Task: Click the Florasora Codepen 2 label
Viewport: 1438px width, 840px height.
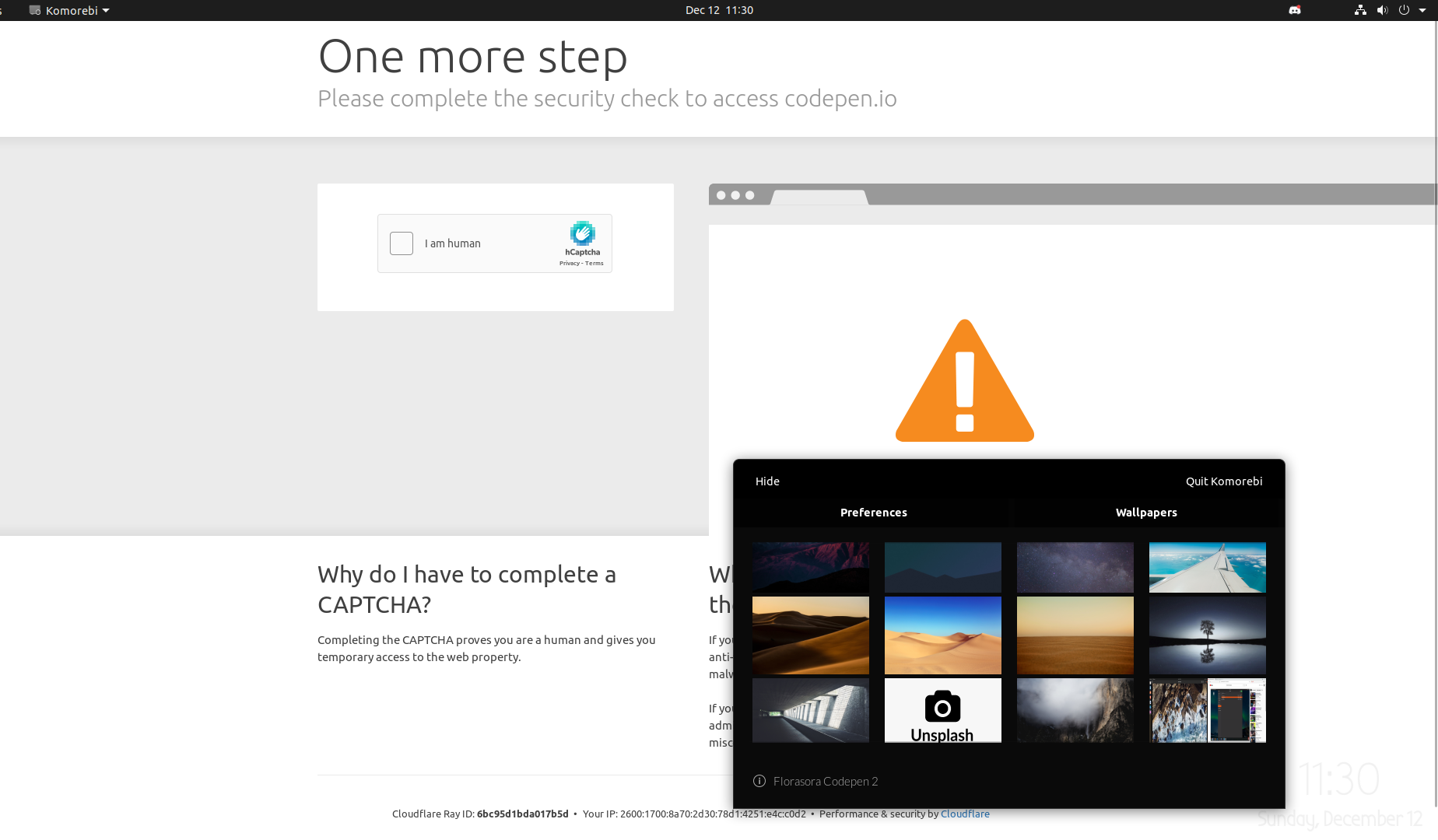Action: click(x=826, y=781)
